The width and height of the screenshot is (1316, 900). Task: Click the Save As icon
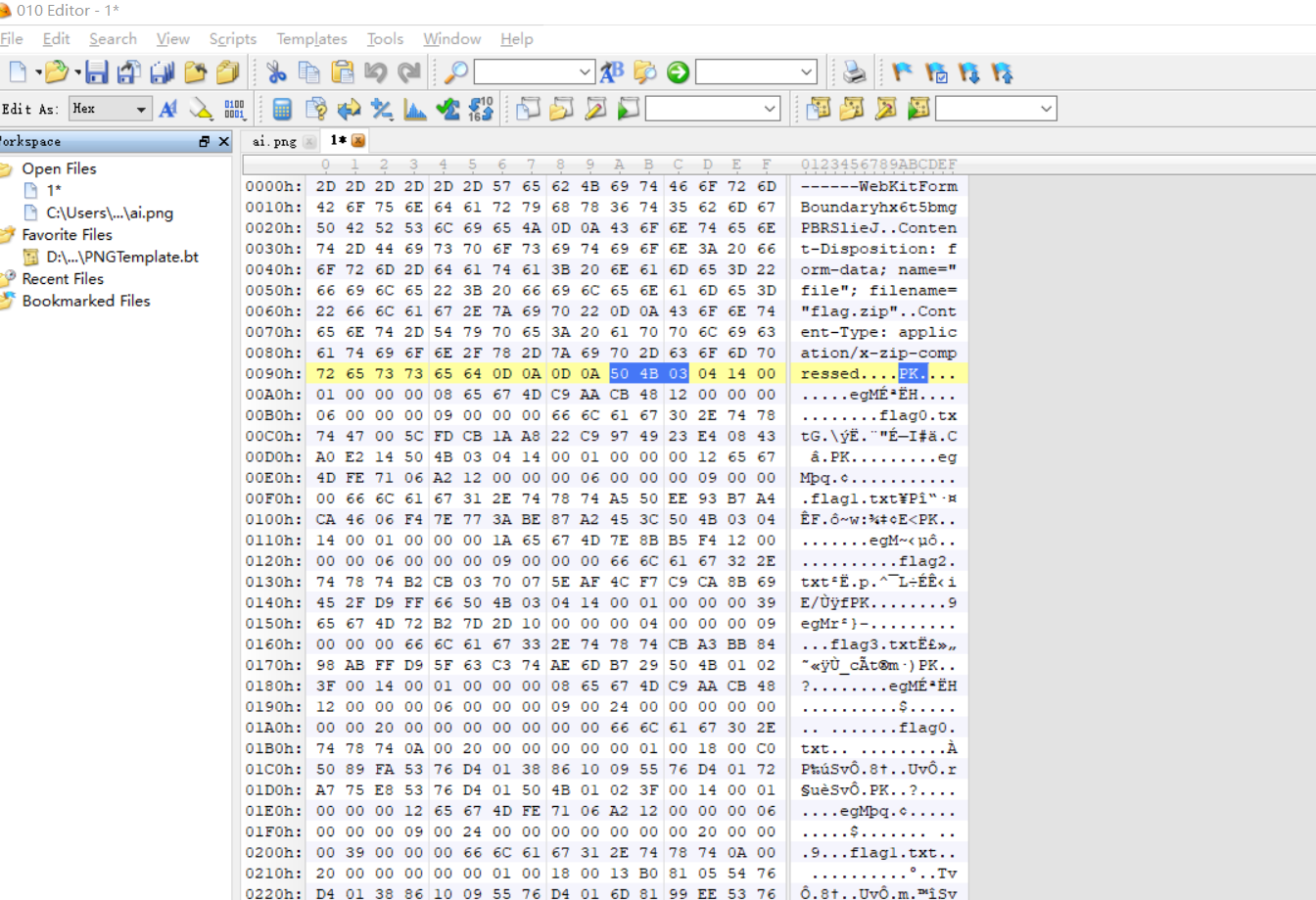[x=129, y=71]
